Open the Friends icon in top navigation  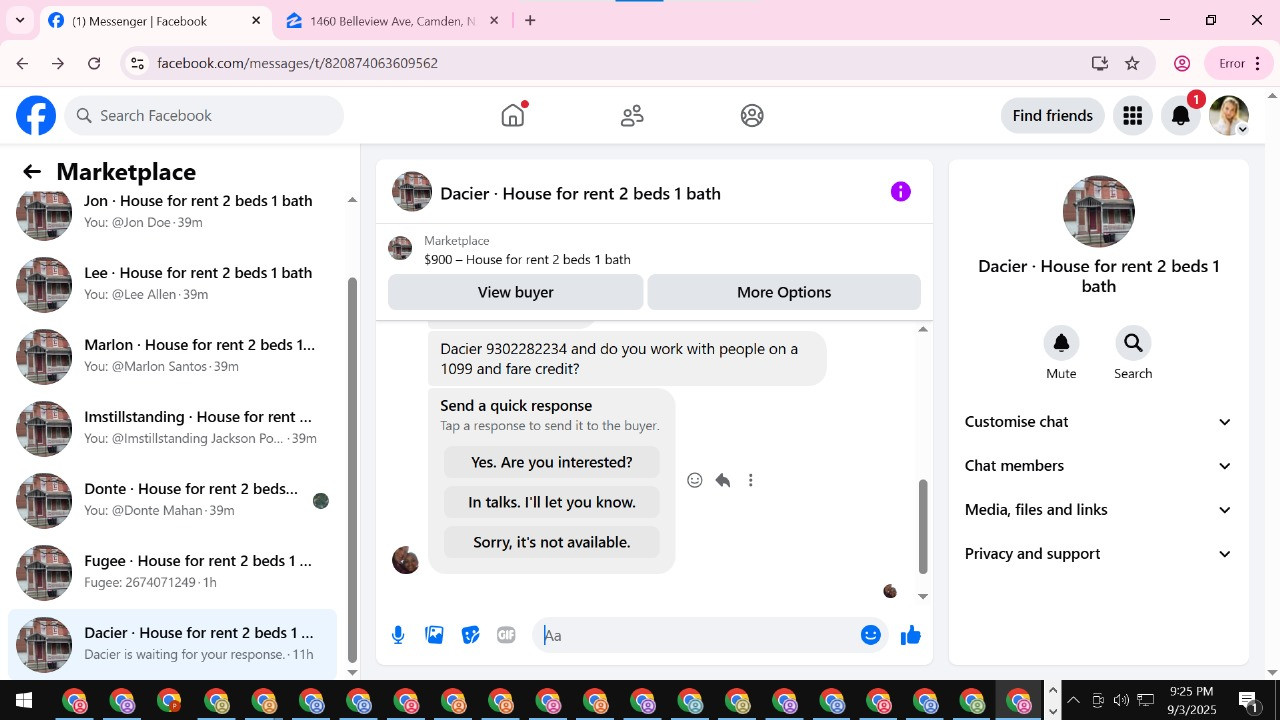pos(632,116)
